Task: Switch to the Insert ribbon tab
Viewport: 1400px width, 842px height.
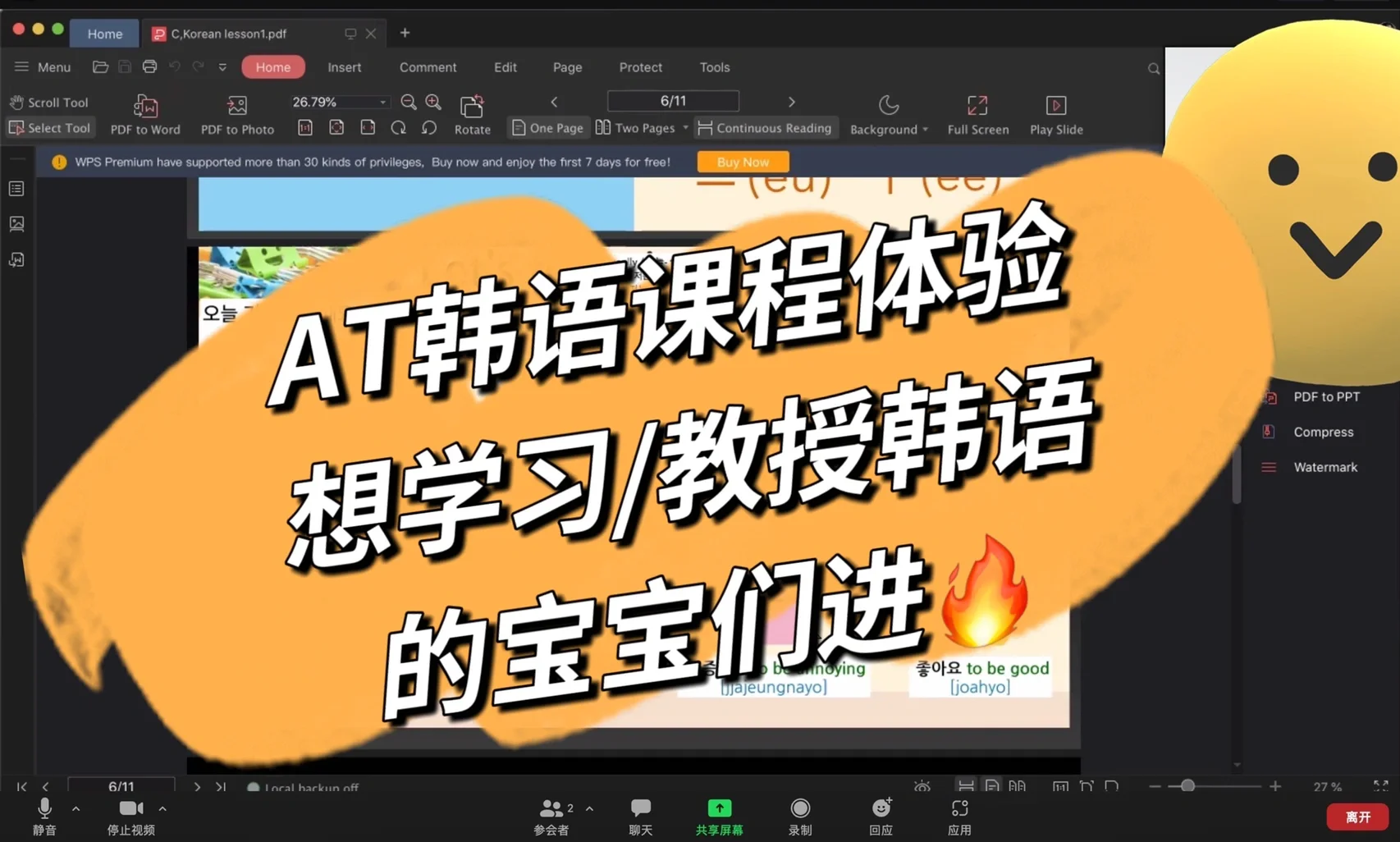Action: [344, 66]
